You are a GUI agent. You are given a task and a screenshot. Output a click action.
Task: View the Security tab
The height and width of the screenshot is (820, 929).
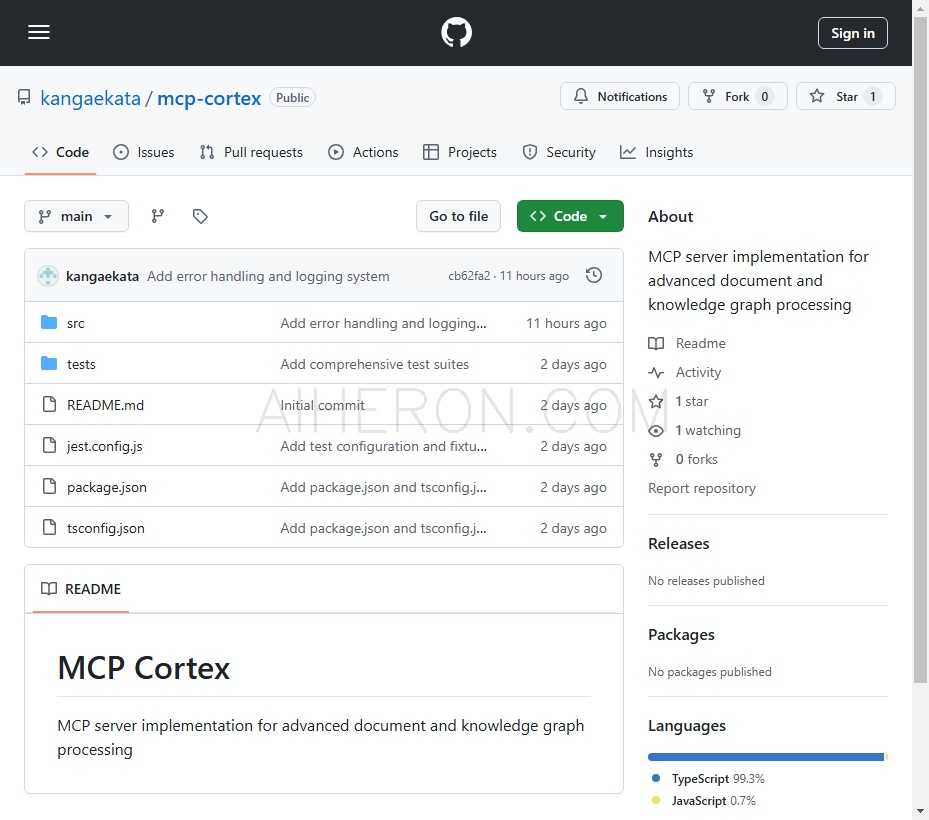tap(559, 152)
